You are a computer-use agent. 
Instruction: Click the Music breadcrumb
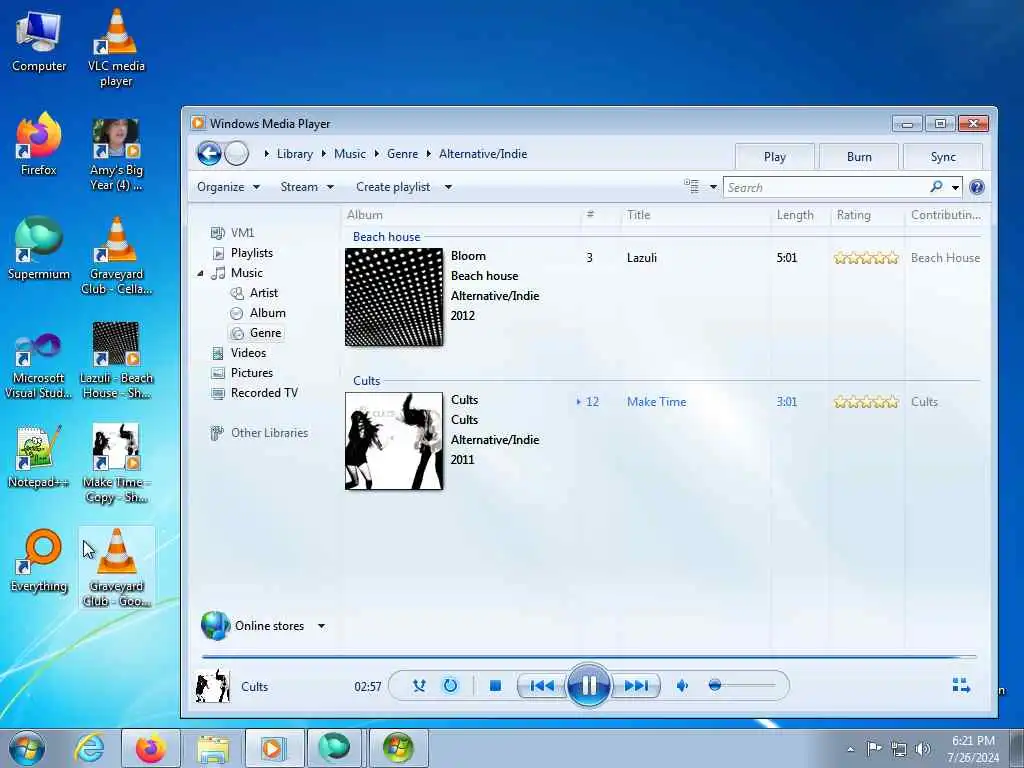pos(349,154)
